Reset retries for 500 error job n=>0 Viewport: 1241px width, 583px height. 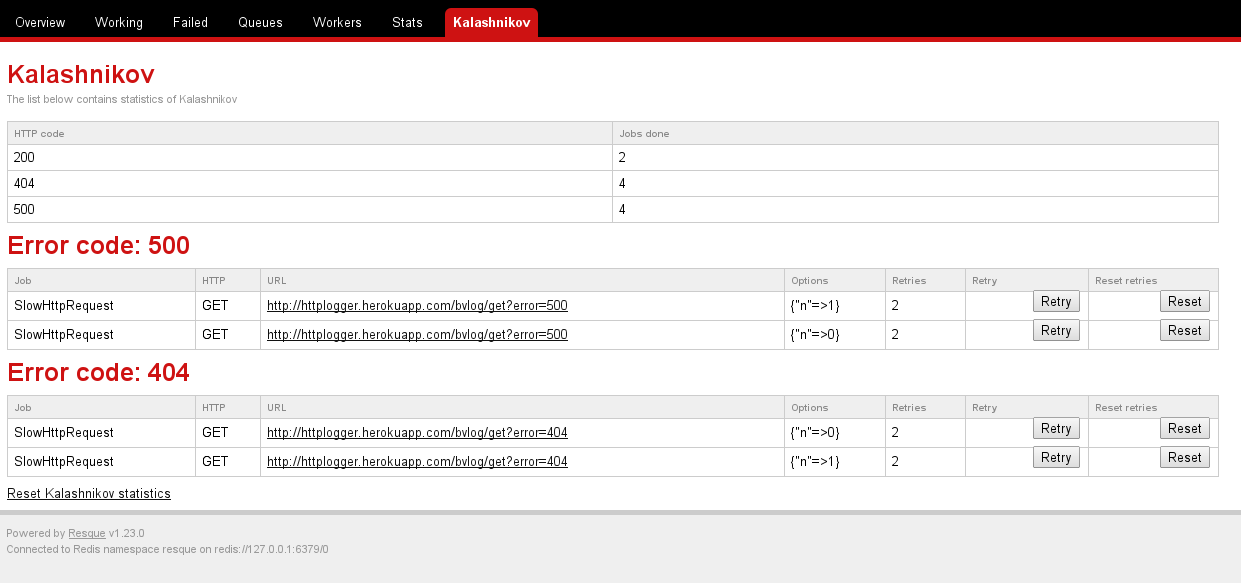(1185, 331)
